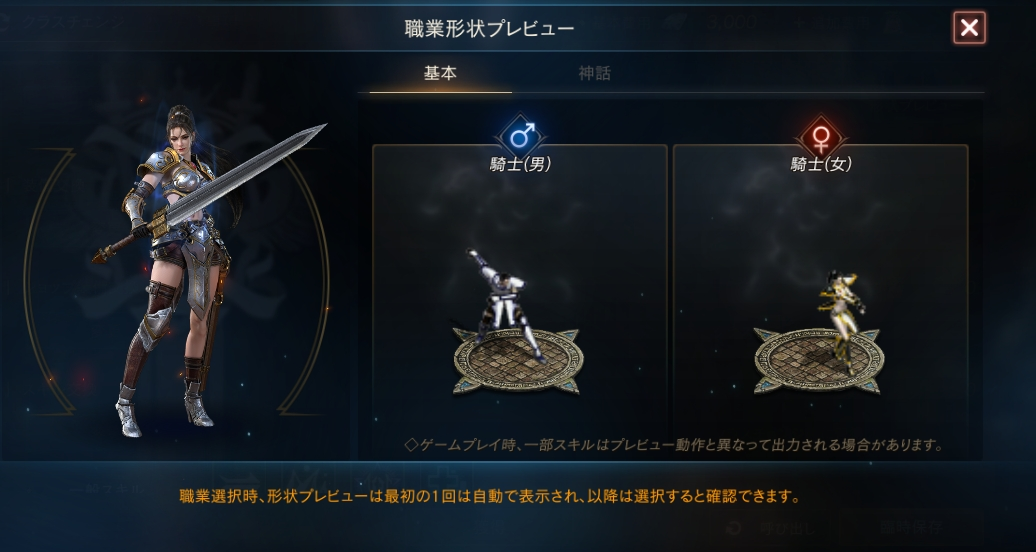The image size is (1036, 552).
Task: Click the faded クラスチェンジ header text
Action: [x=71, y=24]
